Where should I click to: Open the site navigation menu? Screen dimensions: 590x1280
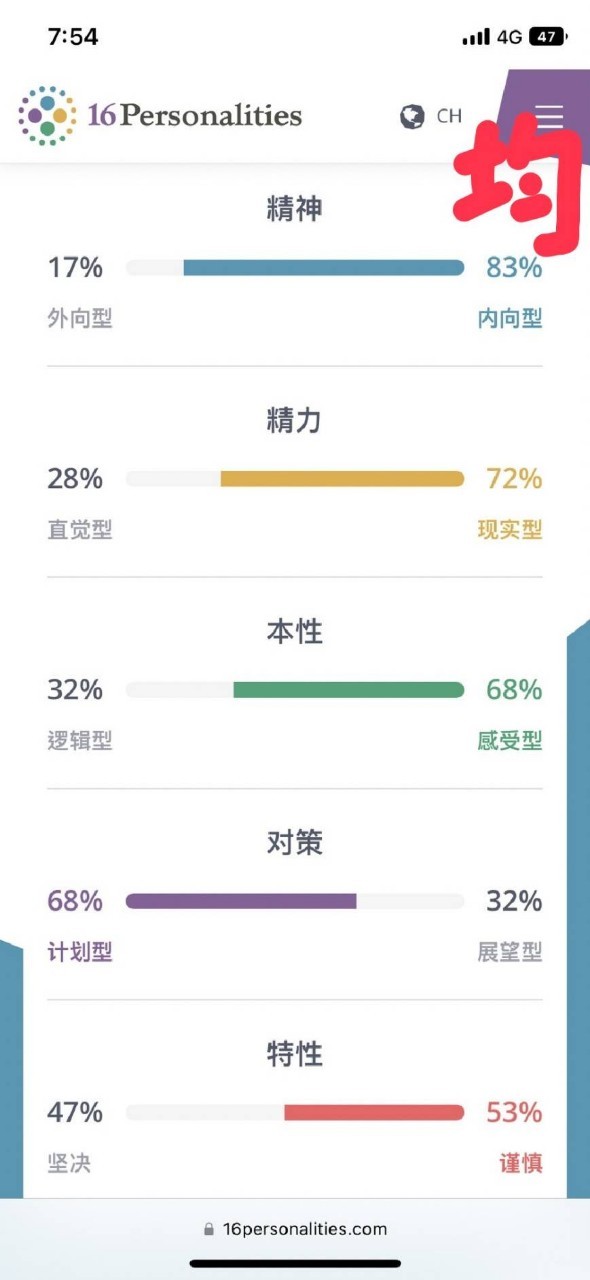(x=549, y=117)
